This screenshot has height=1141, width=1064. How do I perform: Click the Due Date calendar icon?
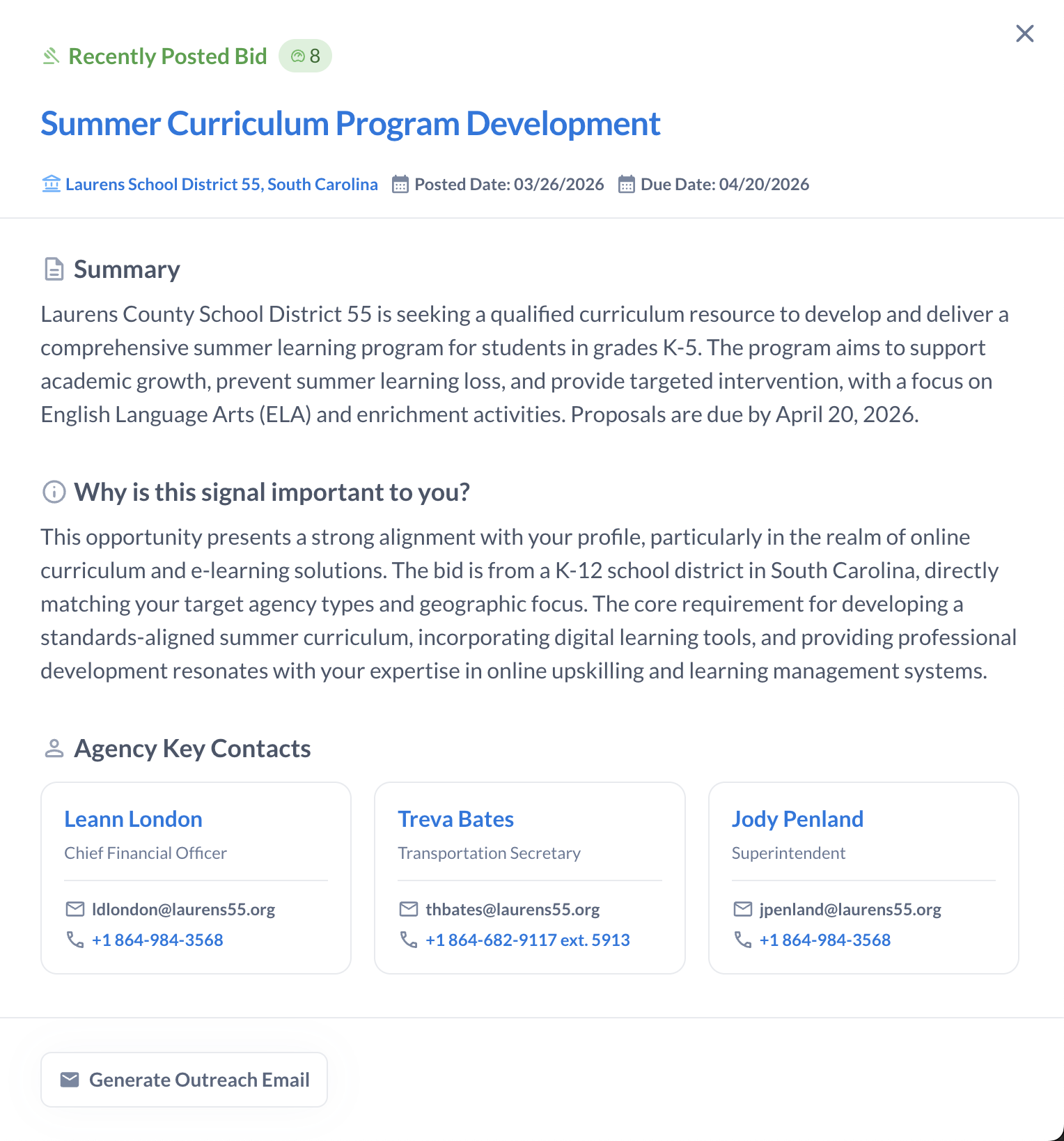tap(627, 185)
